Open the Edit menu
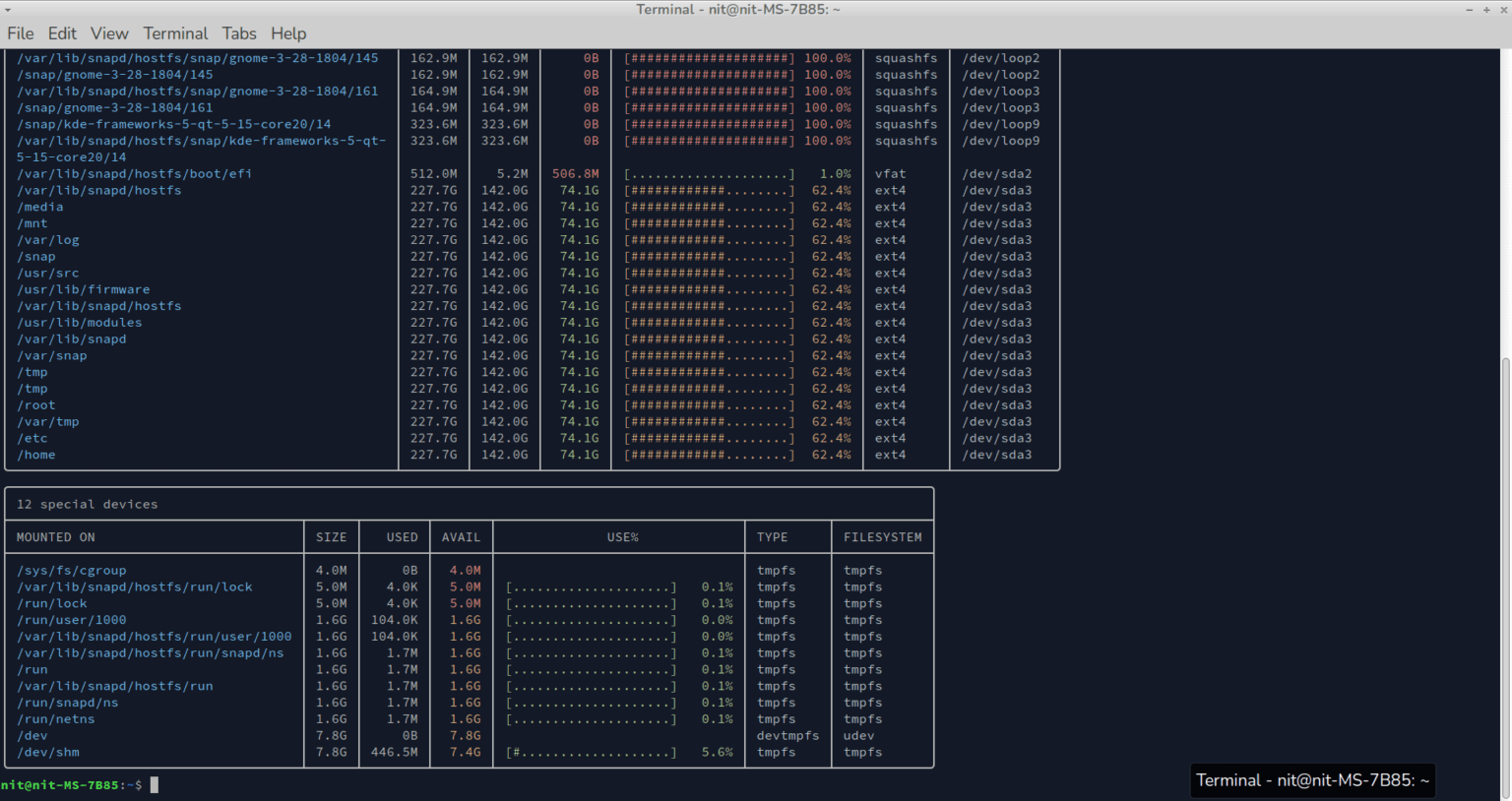The height and width of the screenshot is (801, 1512). [62, 32]
